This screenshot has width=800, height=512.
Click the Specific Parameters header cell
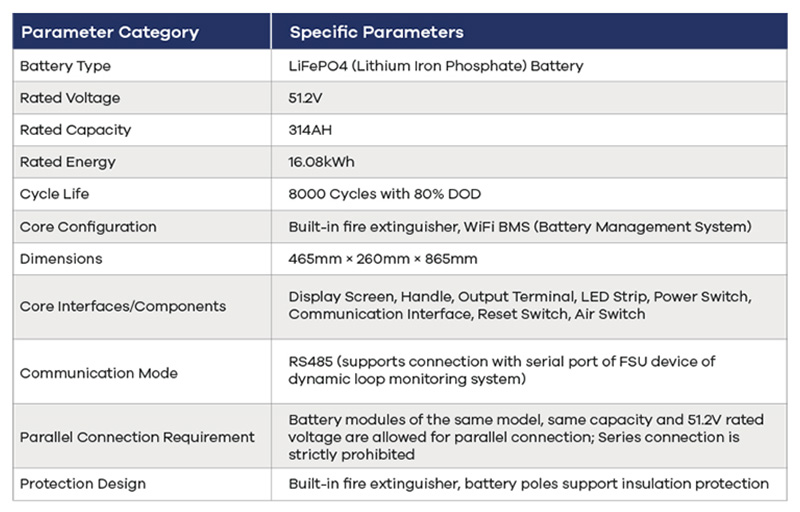(x=530, y=32)
